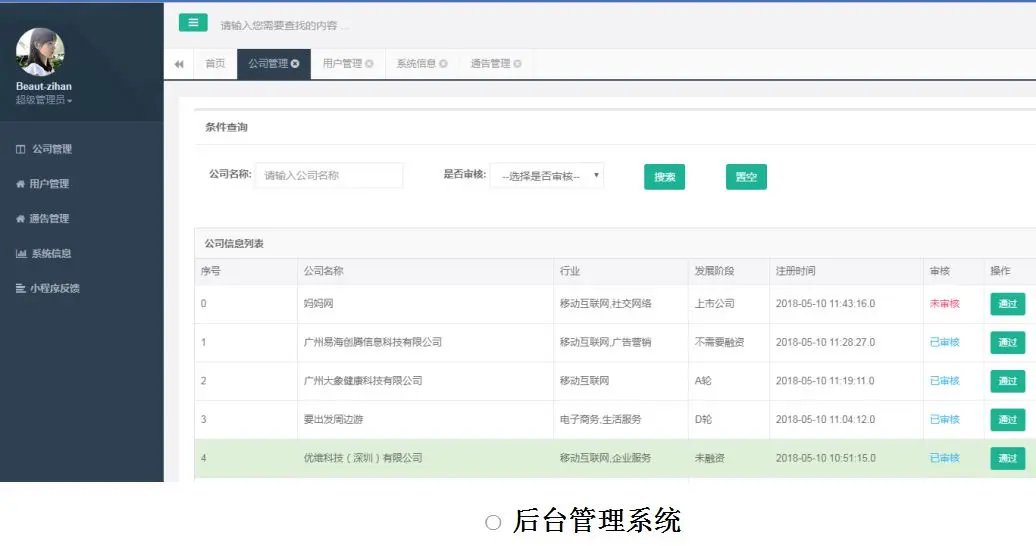1036x546 pixels.
Task: Click 通过 for 优维科技（深圳）有限公司
Action: click(1007, 458)
